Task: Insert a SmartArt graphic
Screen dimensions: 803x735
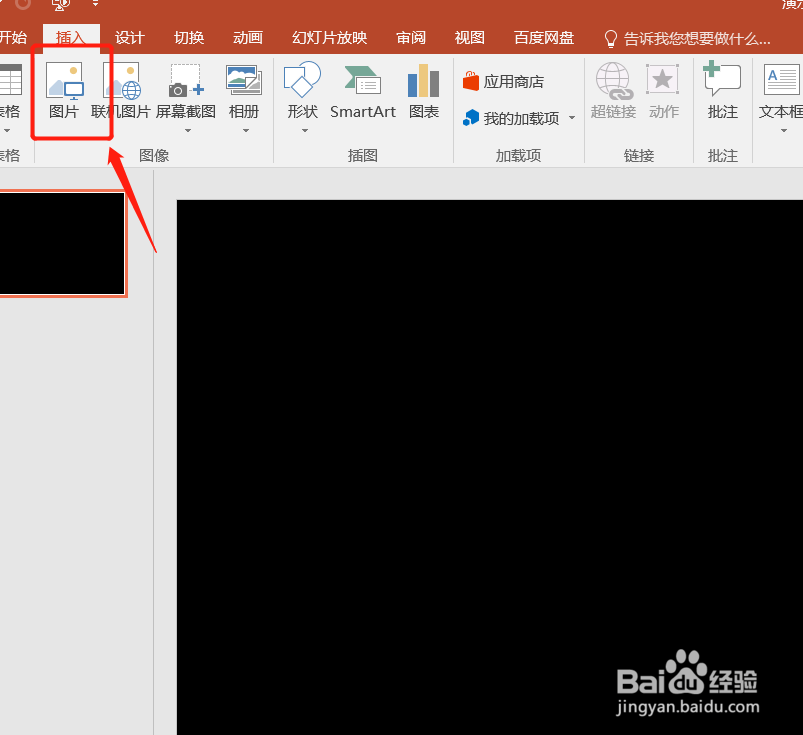Action: [x=363, y=91]
